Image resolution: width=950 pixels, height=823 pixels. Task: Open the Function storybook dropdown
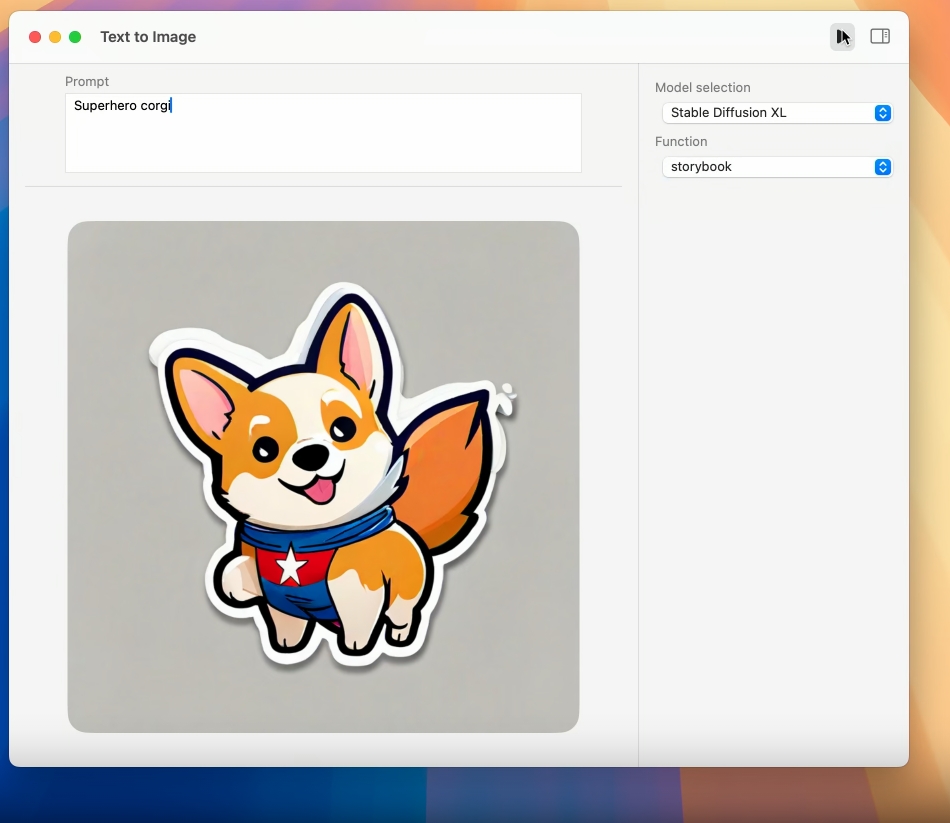tap(777, 167)
